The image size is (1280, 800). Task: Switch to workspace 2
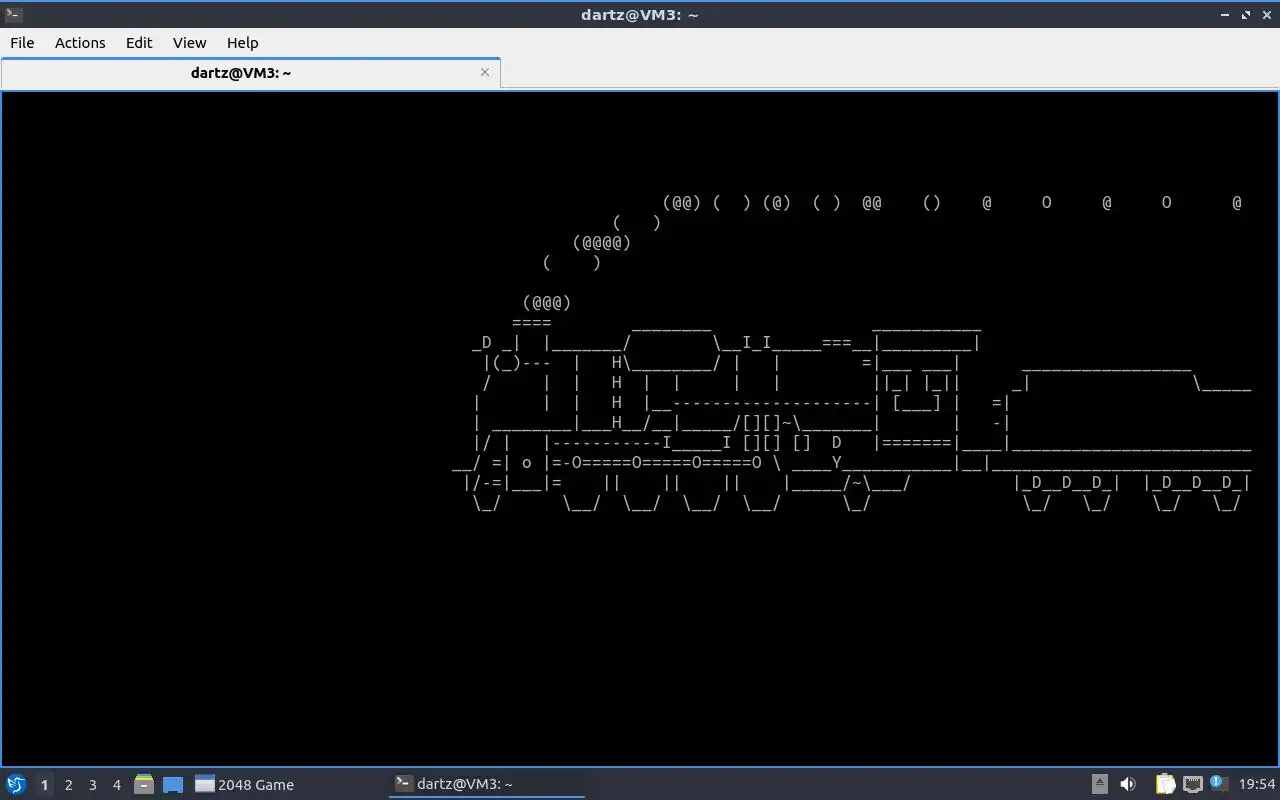(x=68, y=785)
